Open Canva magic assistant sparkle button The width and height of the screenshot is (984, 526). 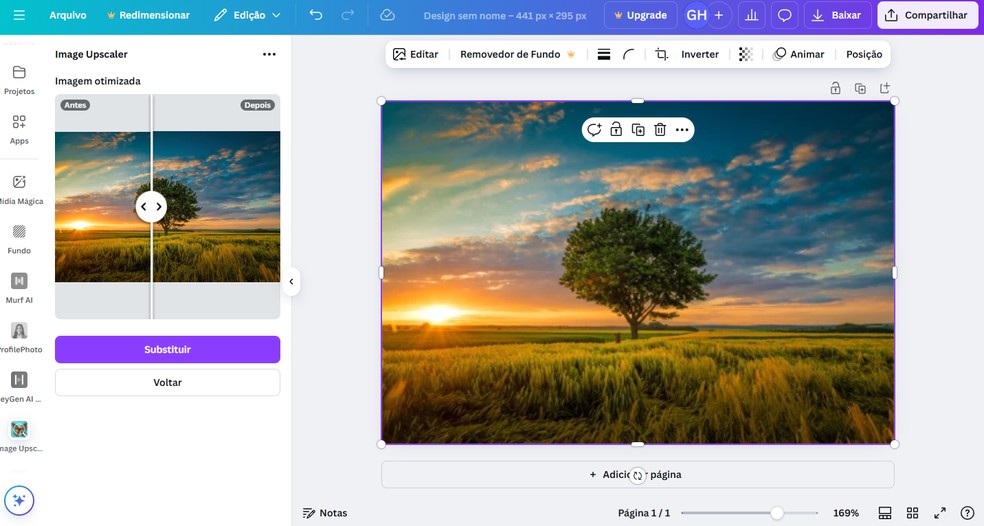(19, 500)
